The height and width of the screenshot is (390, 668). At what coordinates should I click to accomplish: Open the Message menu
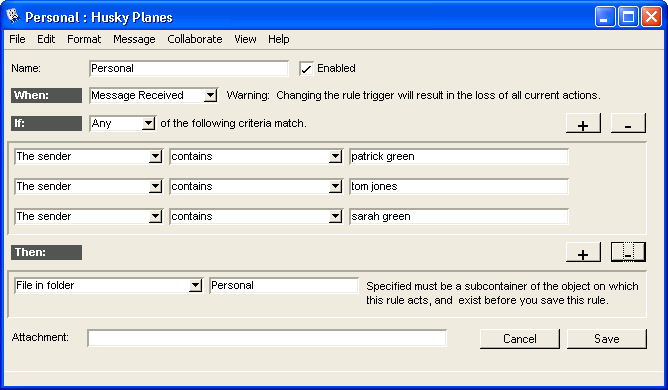[x=134, y=39]
